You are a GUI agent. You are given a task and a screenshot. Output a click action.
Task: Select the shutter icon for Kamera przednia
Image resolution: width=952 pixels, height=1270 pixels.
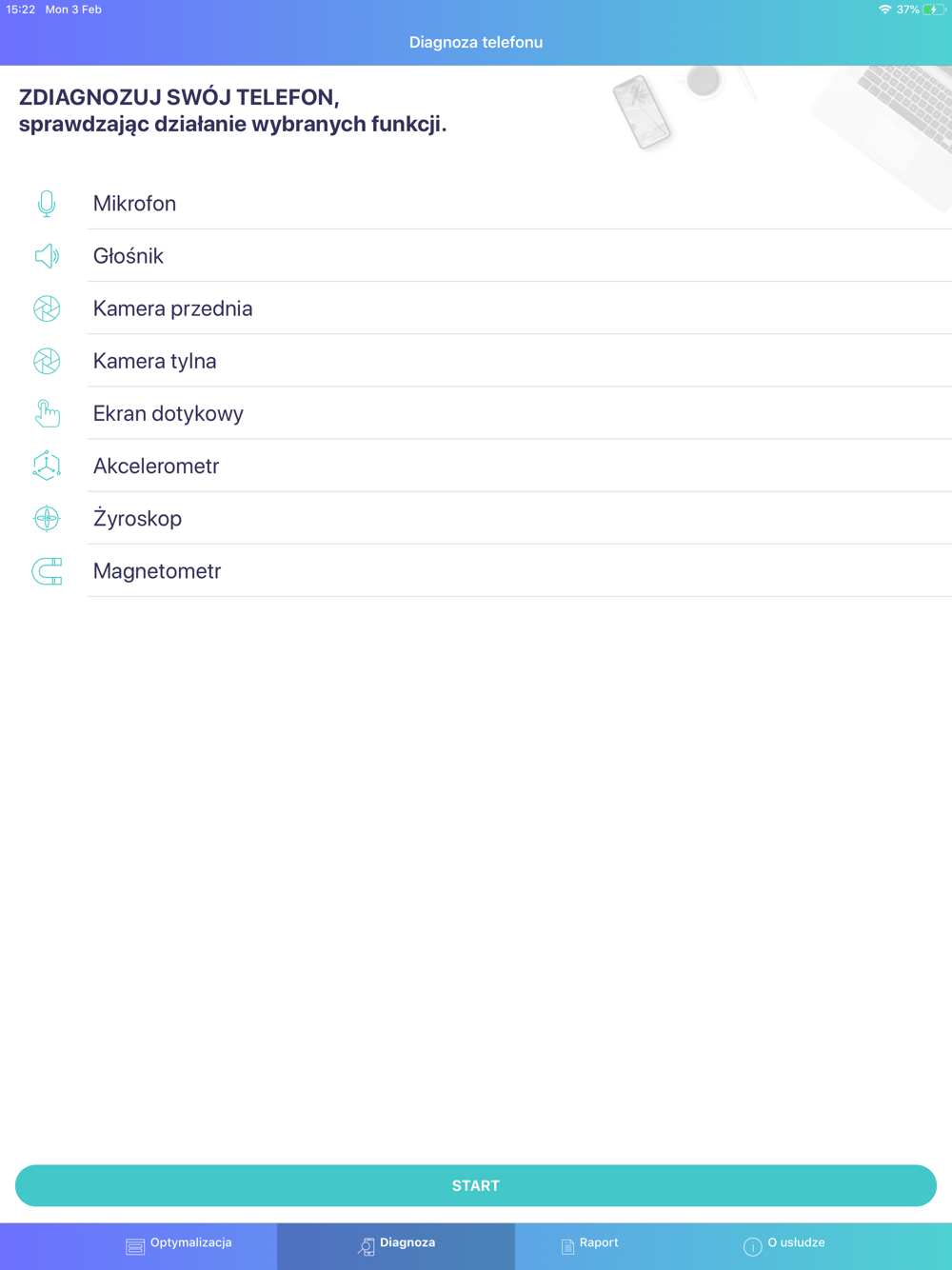47,308
